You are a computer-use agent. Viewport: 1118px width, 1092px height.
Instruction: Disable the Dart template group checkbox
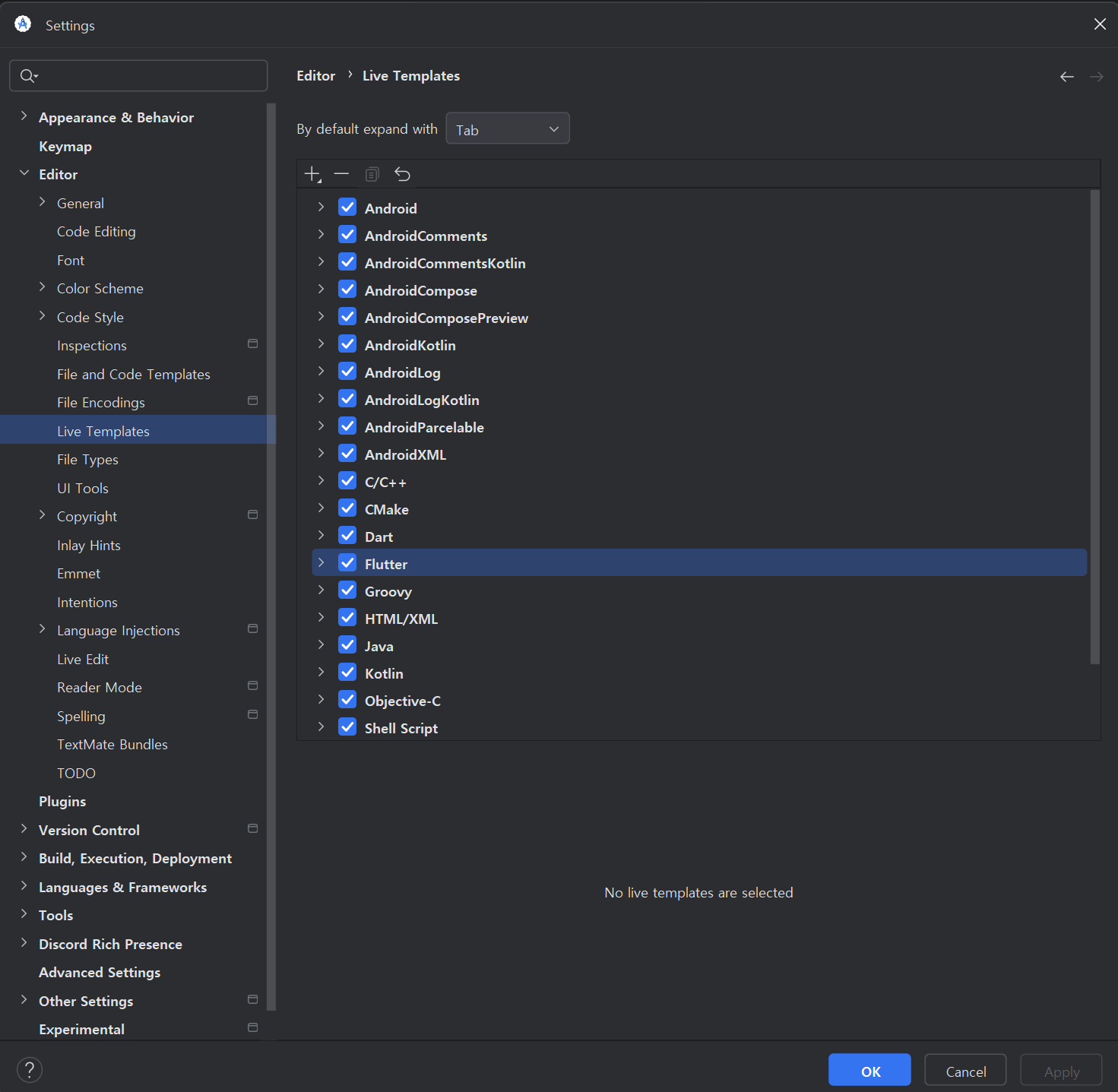coord(347,536)
